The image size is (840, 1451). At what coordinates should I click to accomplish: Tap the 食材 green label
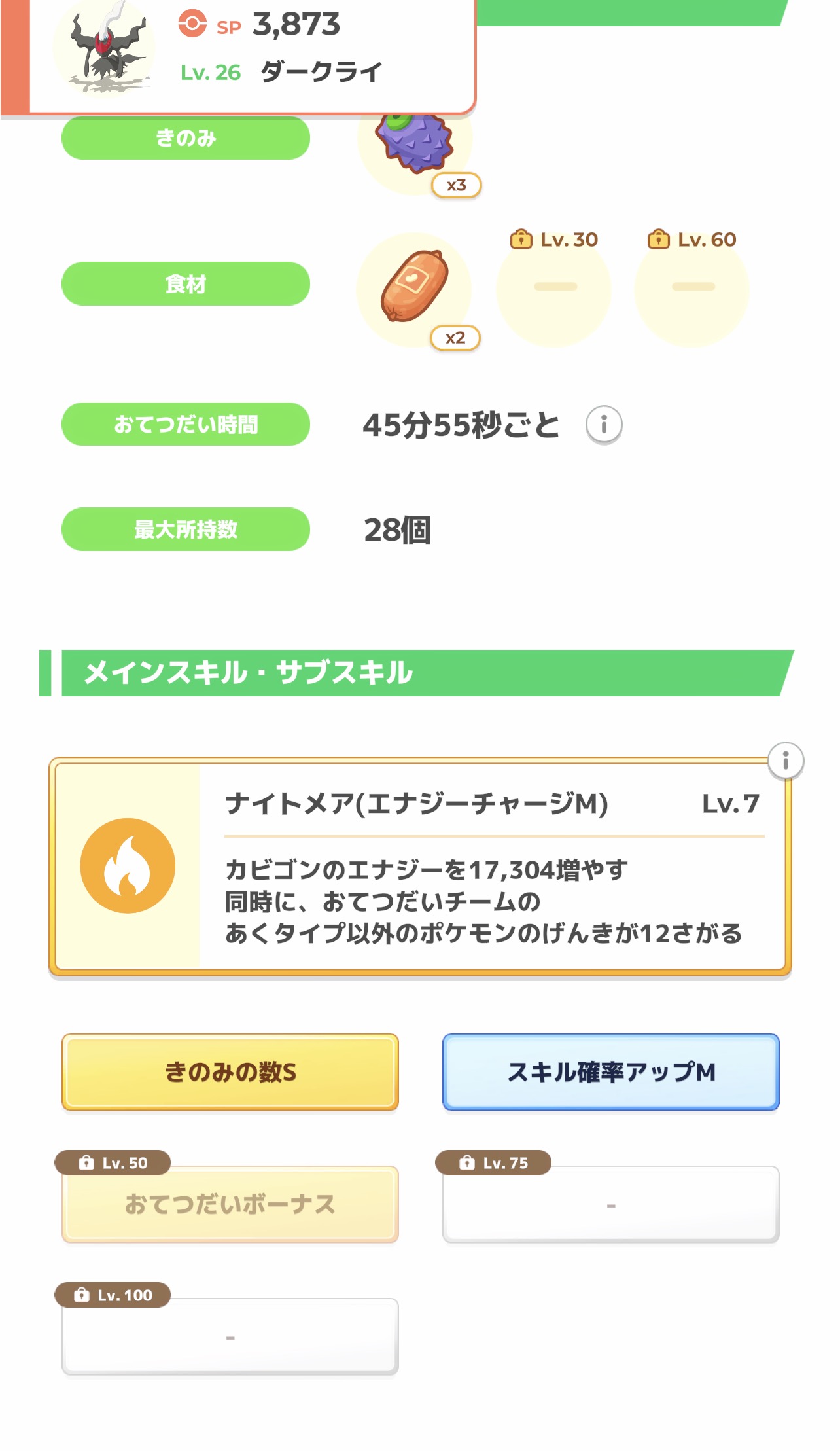[186, 284]
